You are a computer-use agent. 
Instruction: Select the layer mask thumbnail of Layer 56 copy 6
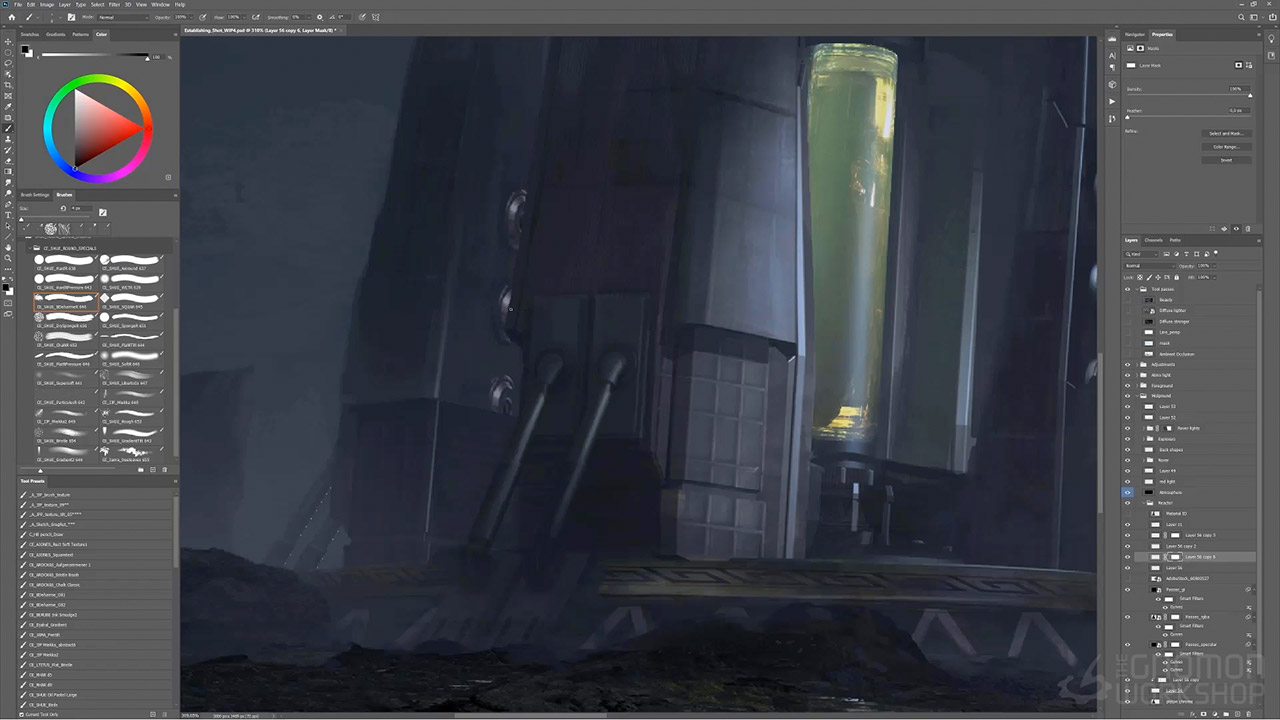(1175, 557)
